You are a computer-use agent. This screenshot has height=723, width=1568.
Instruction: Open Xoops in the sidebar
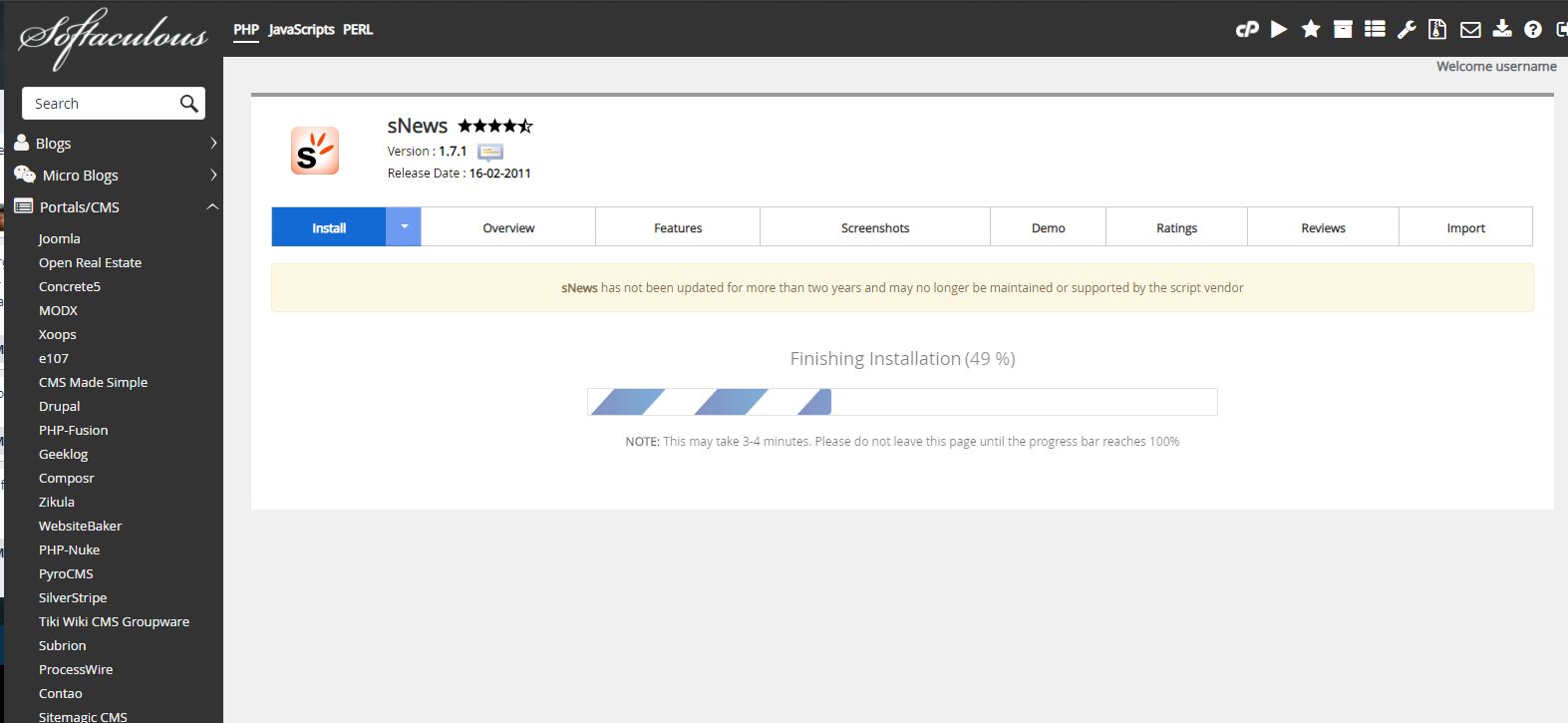pyautogui.click(x=58, y=334)
